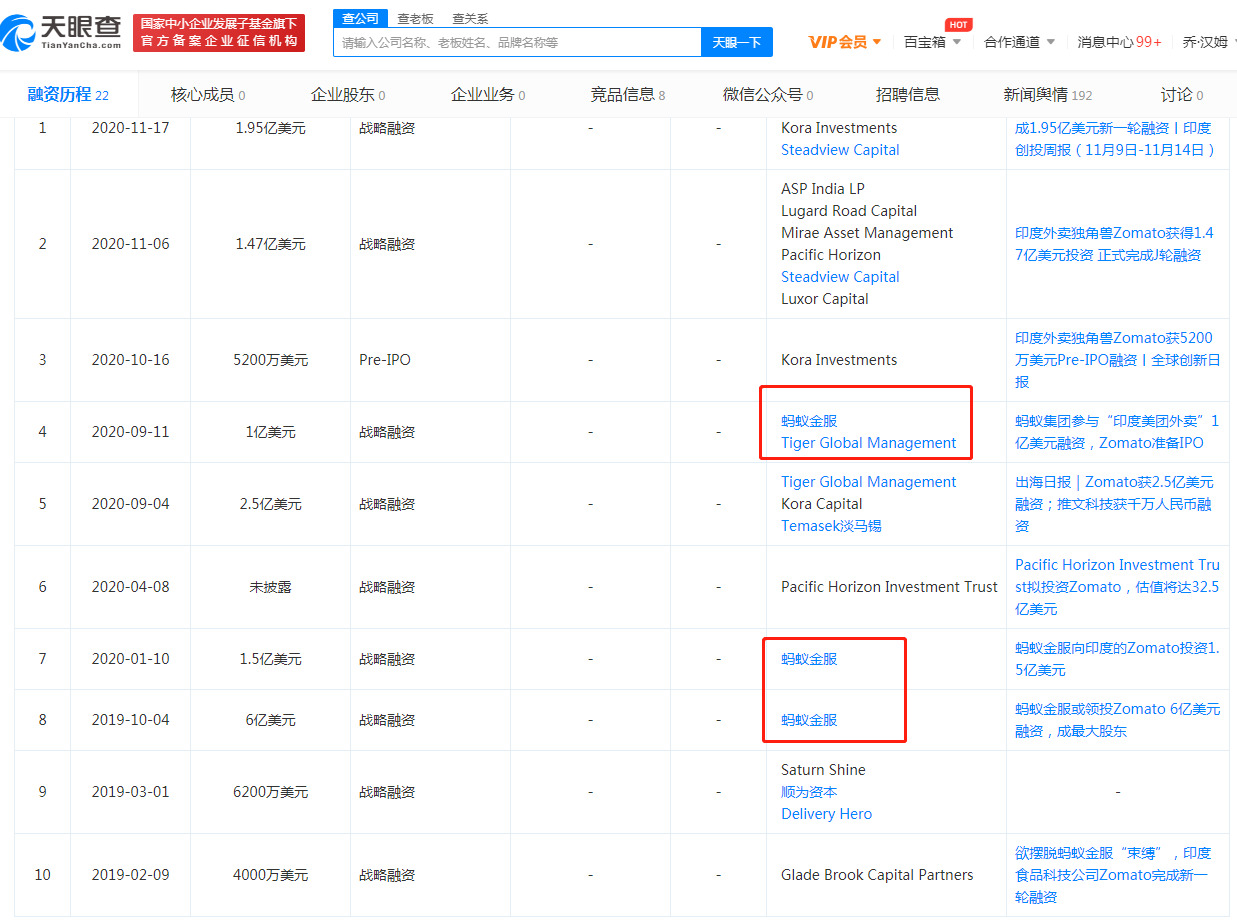Open news 蚂蚁金服或领投Zomato 6亿美元
The image size is (1237, 923).
[x=1117, y=720]
